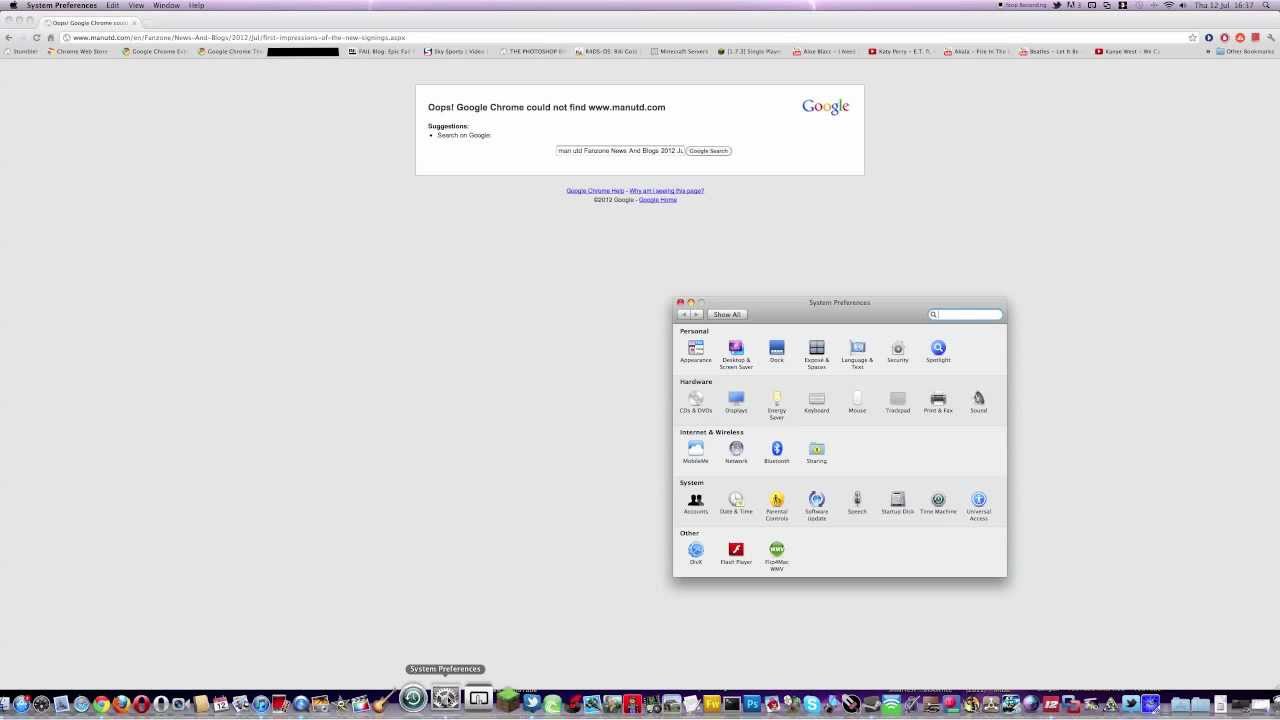Open the Trackpad preference pane
Viewport: 1280px width, 720px height.
898,402
